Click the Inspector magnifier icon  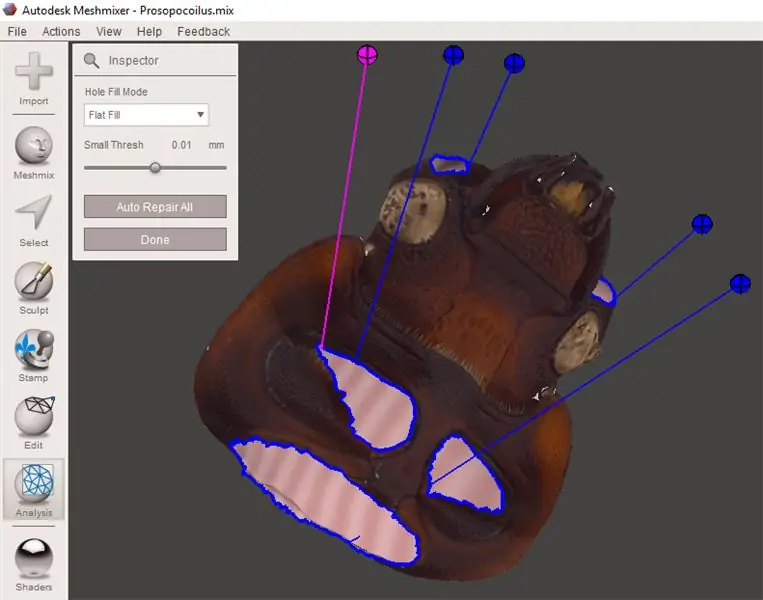[93, 61]
